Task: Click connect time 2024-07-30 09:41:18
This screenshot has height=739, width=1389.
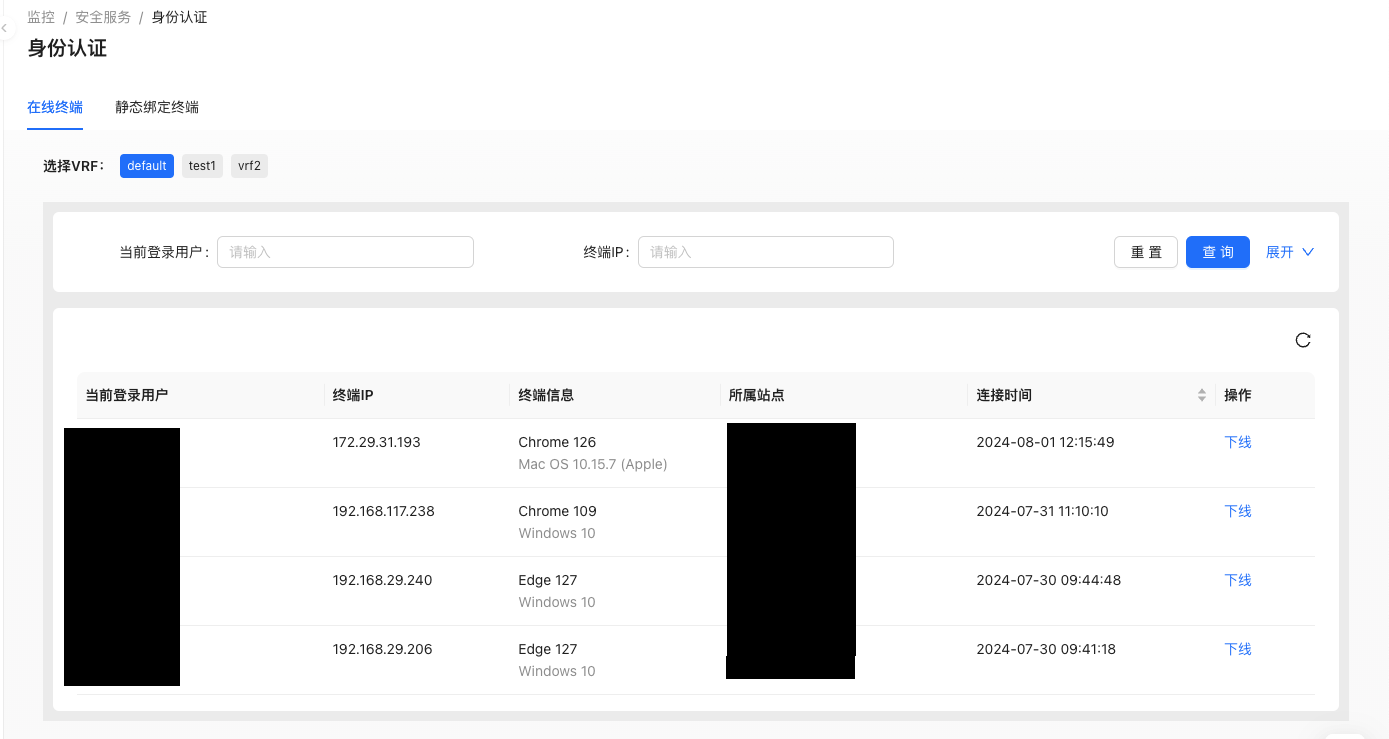Action: pyautogui.click(x=1046, y=649)
